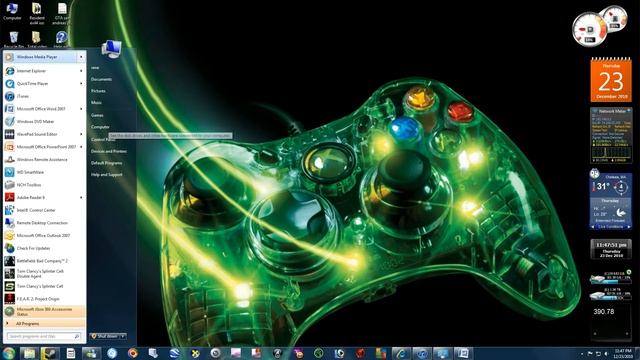Expand Internet Explorer jump list arrow
The image size is (640, 360).
coord(81,71)
